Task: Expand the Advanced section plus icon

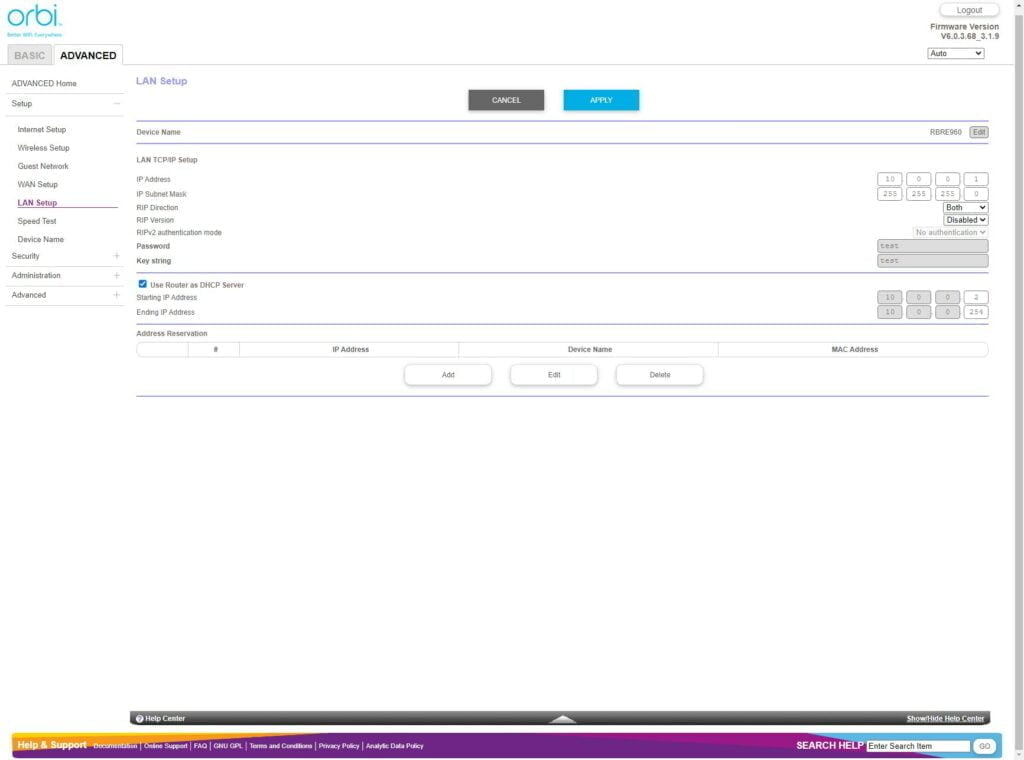Action: point(117,295)
